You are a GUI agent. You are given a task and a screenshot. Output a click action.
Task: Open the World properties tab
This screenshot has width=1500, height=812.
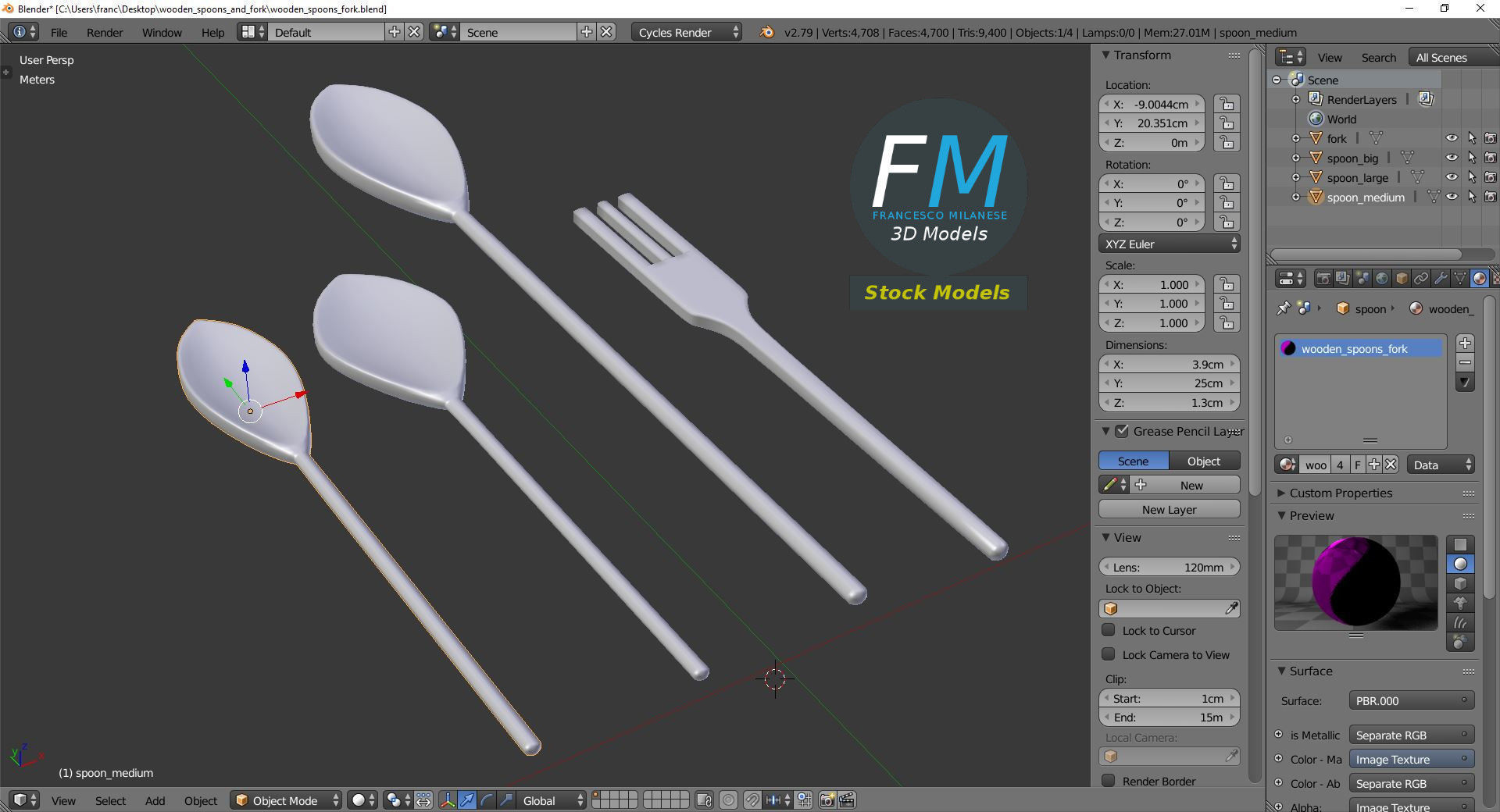click(1382, 279)
